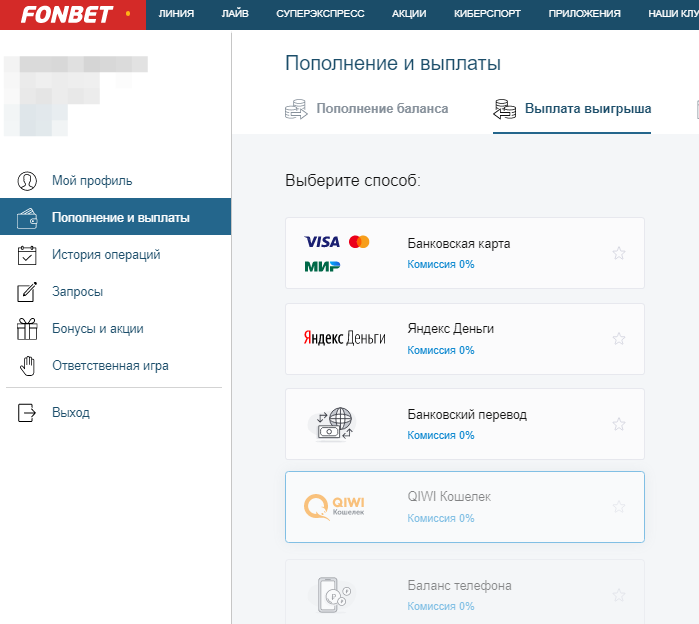Screen dimensions: 699x624
Task: Click Комиссия 0% under Банковский перевод
Action: tap(441, 435)
